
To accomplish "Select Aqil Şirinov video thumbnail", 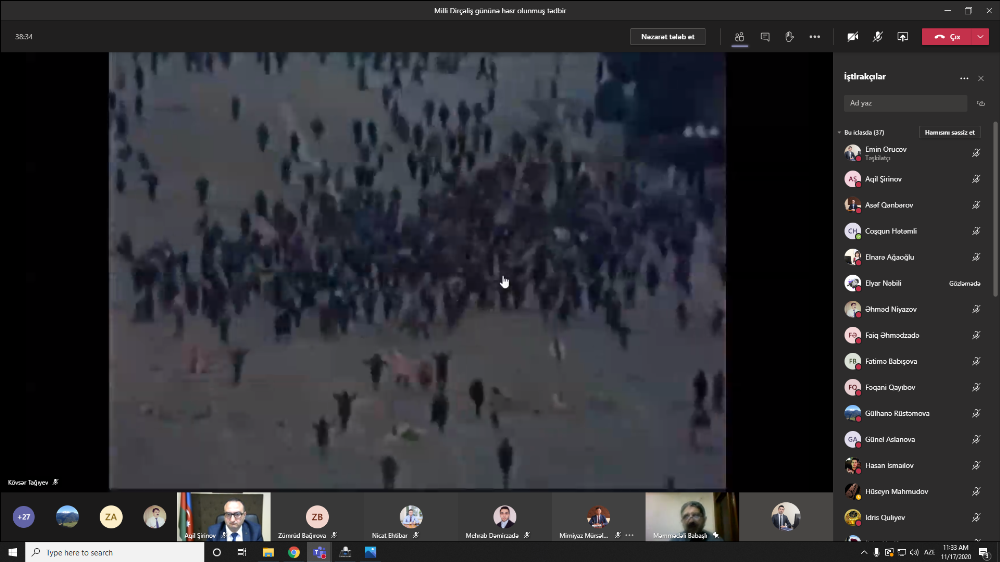I will click(224, 516).
